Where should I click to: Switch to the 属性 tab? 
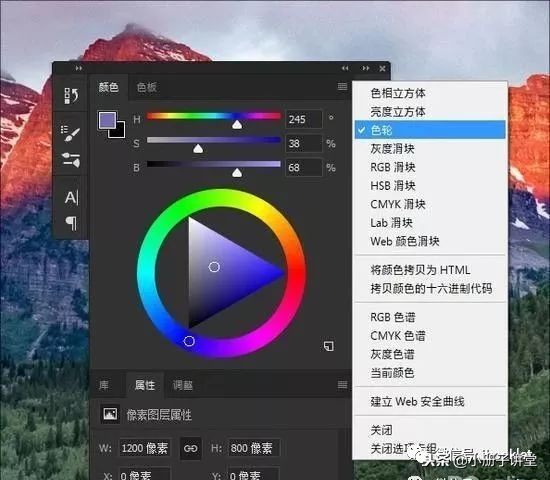click(145, 385)
